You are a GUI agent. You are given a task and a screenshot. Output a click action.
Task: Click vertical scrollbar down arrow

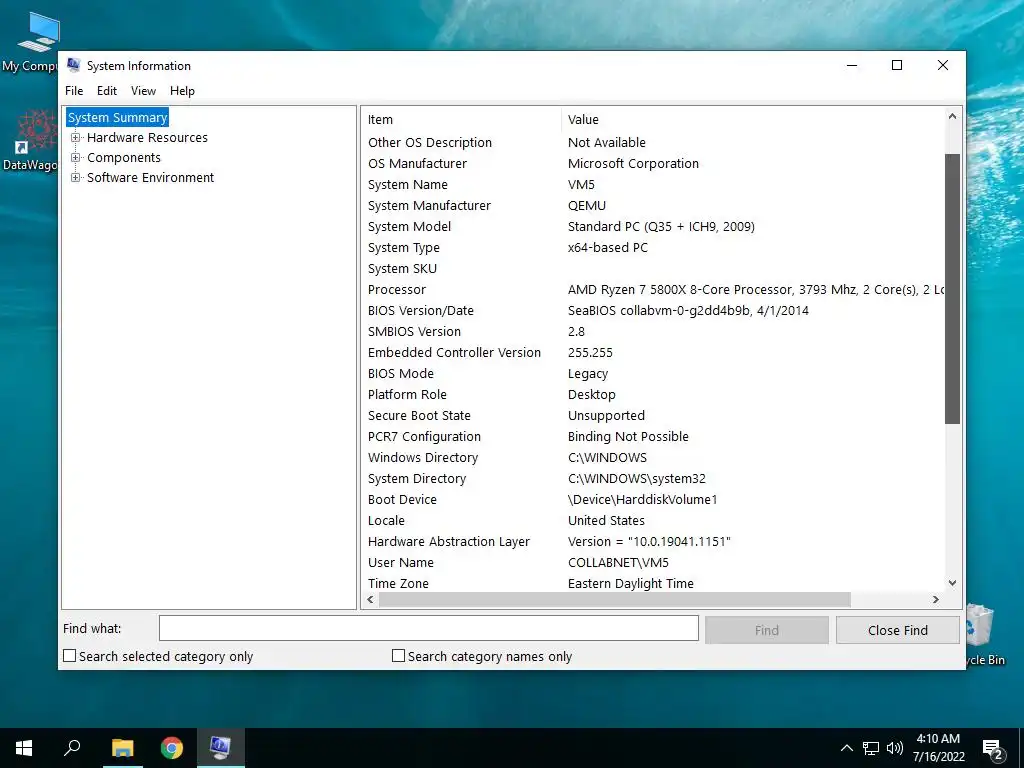pos(952,583)
